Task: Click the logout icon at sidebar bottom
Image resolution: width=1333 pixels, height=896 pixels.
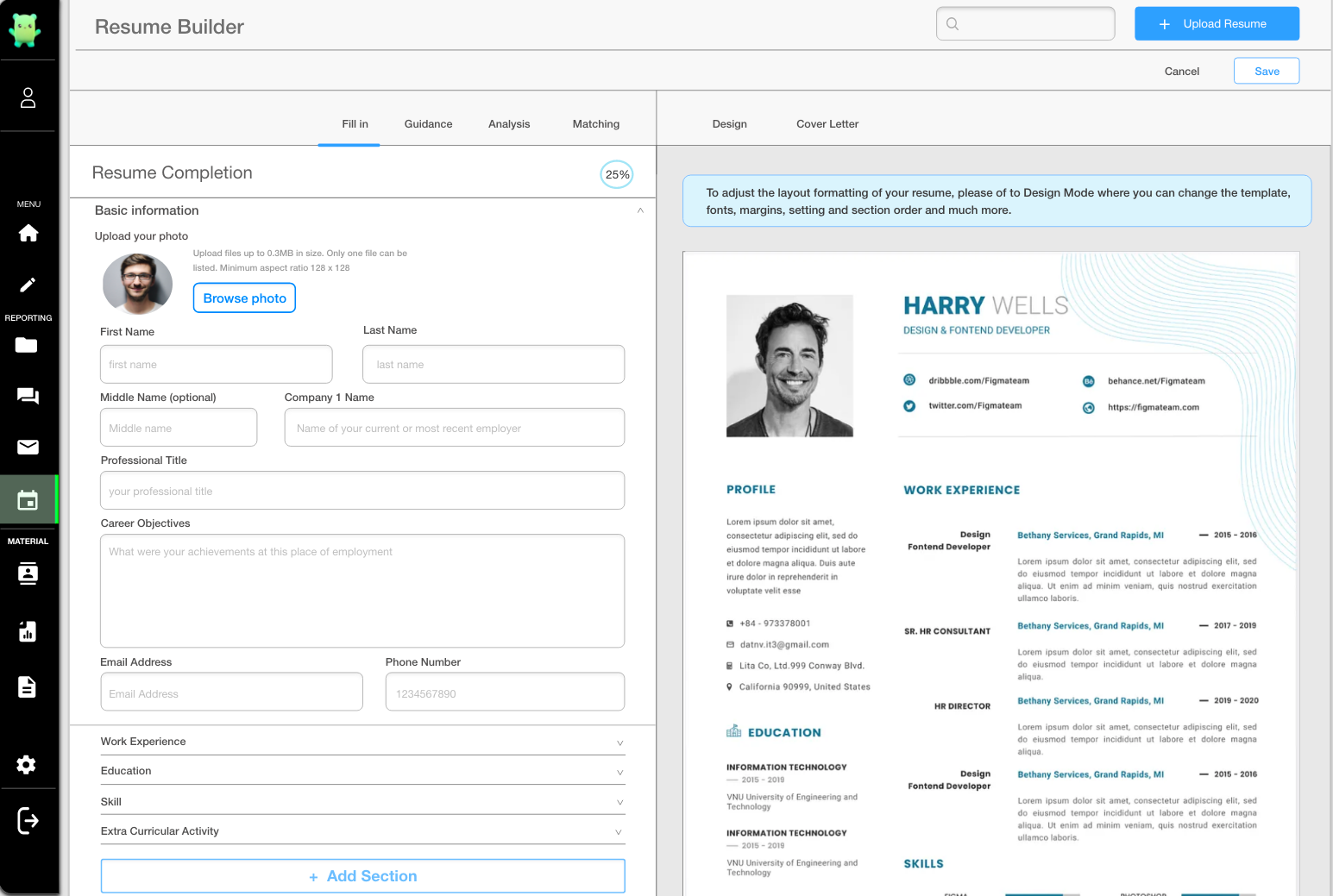Action: [27, 820]
